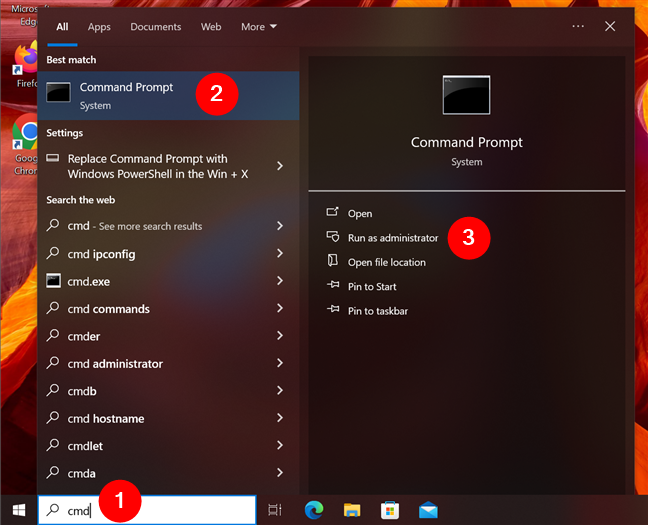This screenshot has width=648, height=525.
Task: Choose Pin to taskbar
Action: tap(378, 311)
